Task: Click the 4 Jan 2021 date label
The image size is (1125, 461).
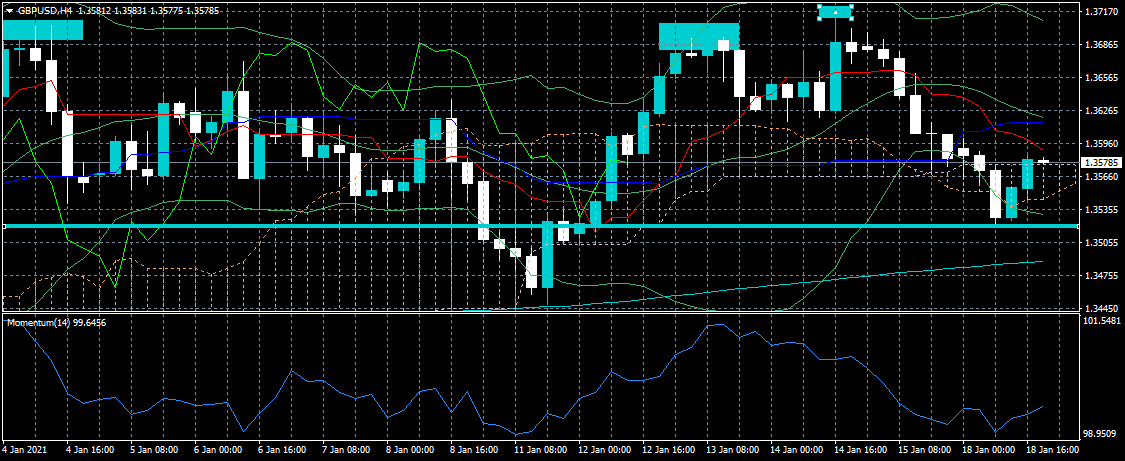Action: pos(24,450)
